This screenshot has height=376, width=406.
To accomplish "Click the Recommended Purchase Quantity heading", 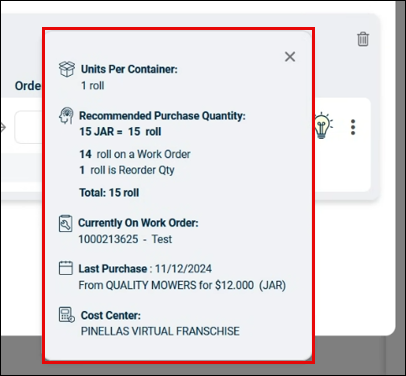I will 162,116.
